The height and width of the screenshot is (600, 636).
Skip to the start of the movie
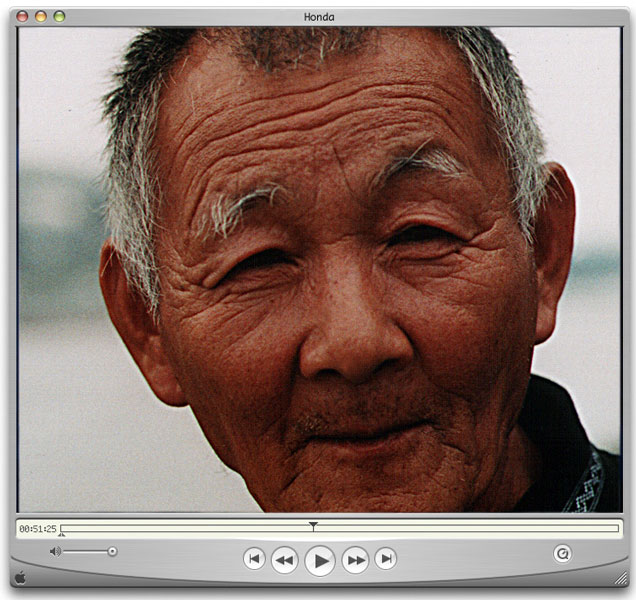[x=254, y=559]
